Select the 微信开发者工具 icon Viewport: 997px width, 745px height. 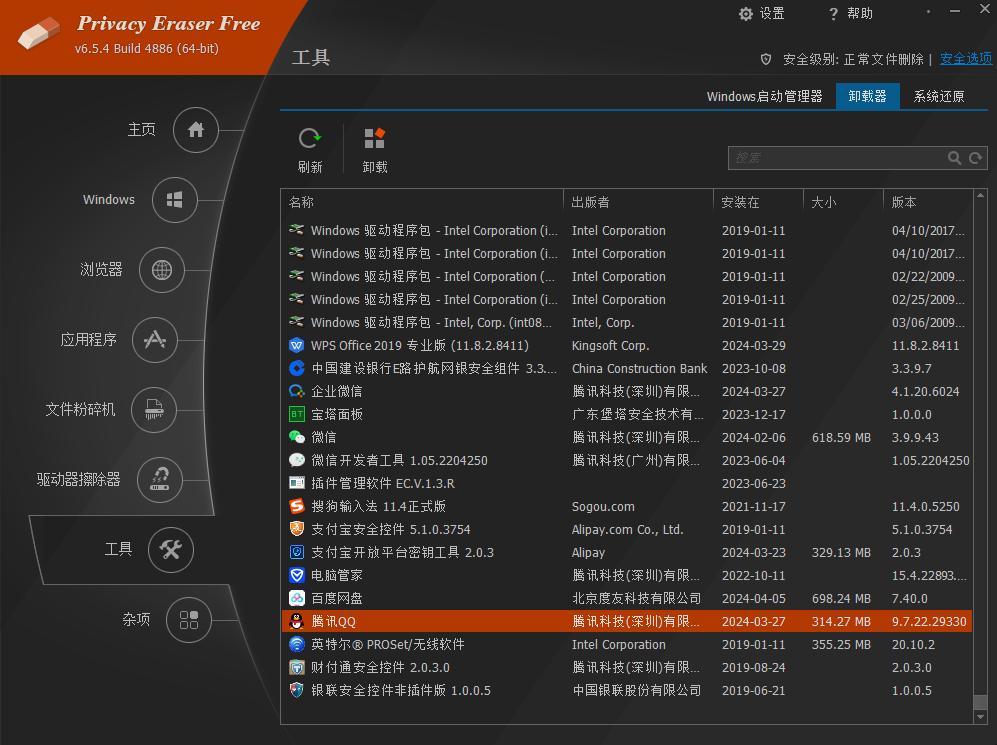[296, 460]
